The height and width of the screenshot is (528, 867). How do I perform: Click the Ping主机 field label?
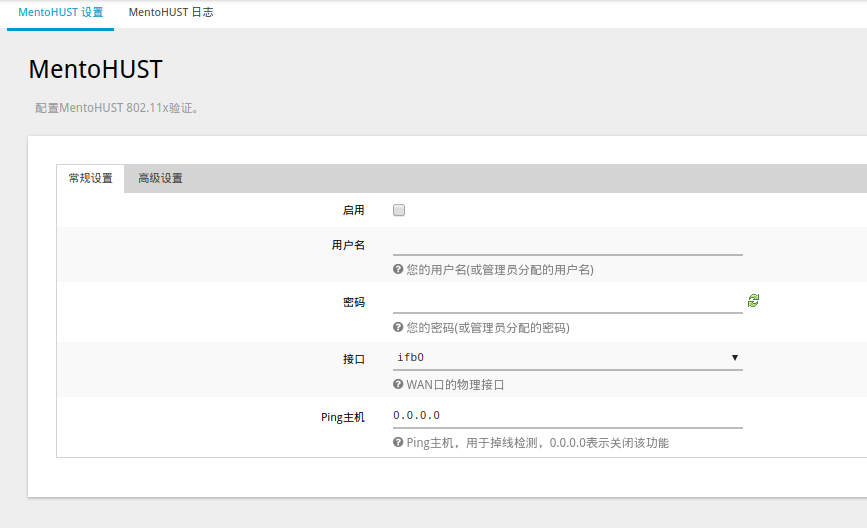click(343, 417)
